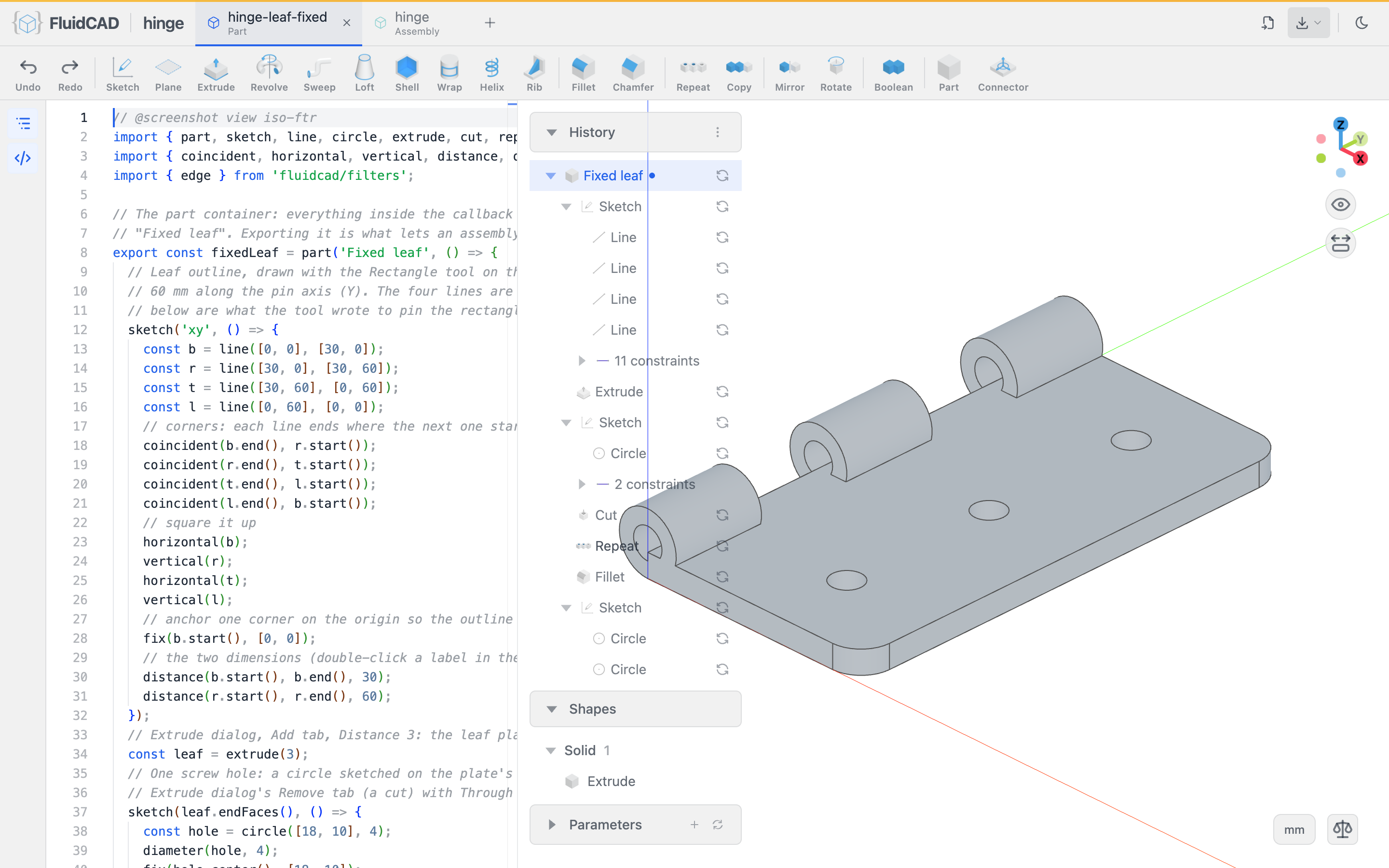Switch to the hinge Assembly tab

[x=417, y=23]
